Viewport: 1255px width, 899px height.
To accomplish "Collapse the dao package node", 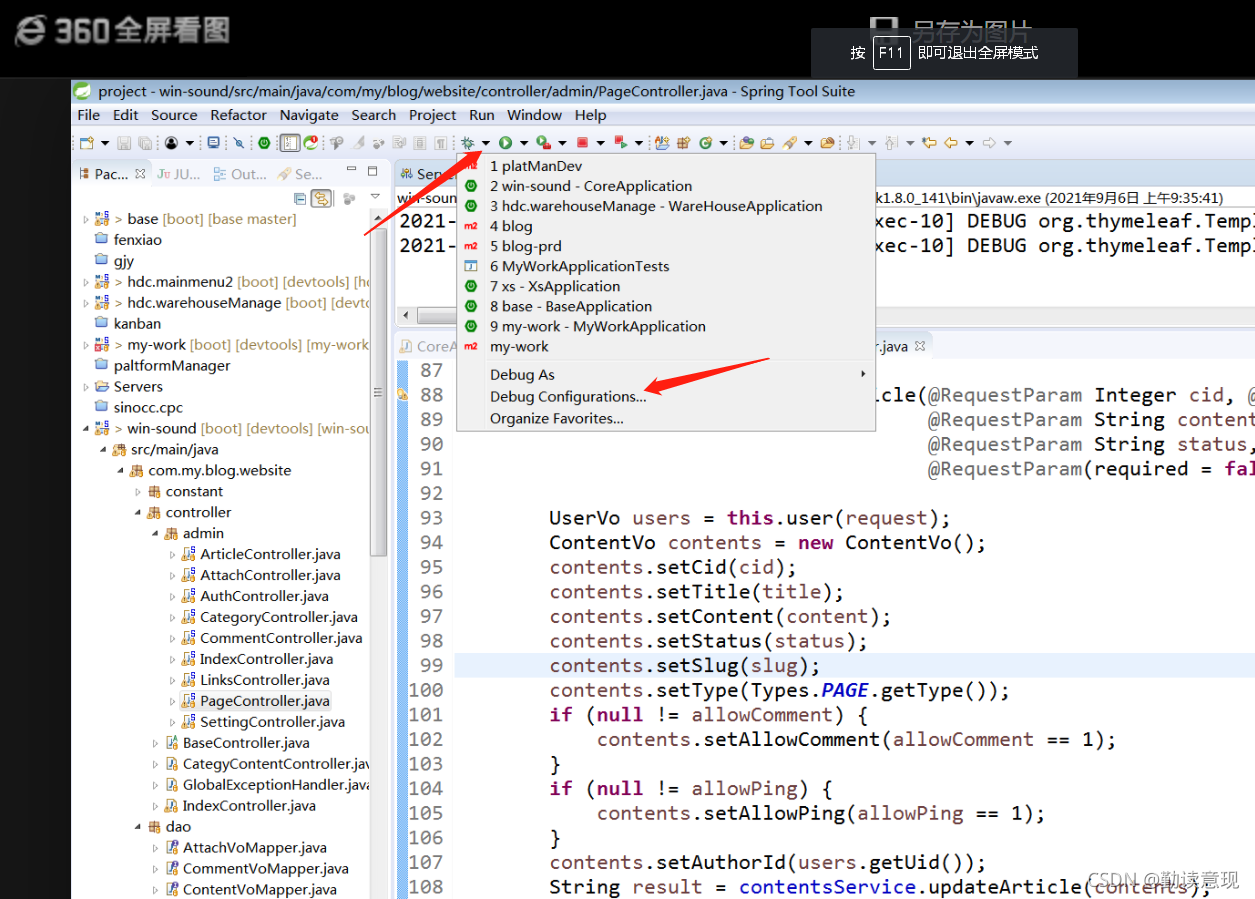I will pos(138,827).
